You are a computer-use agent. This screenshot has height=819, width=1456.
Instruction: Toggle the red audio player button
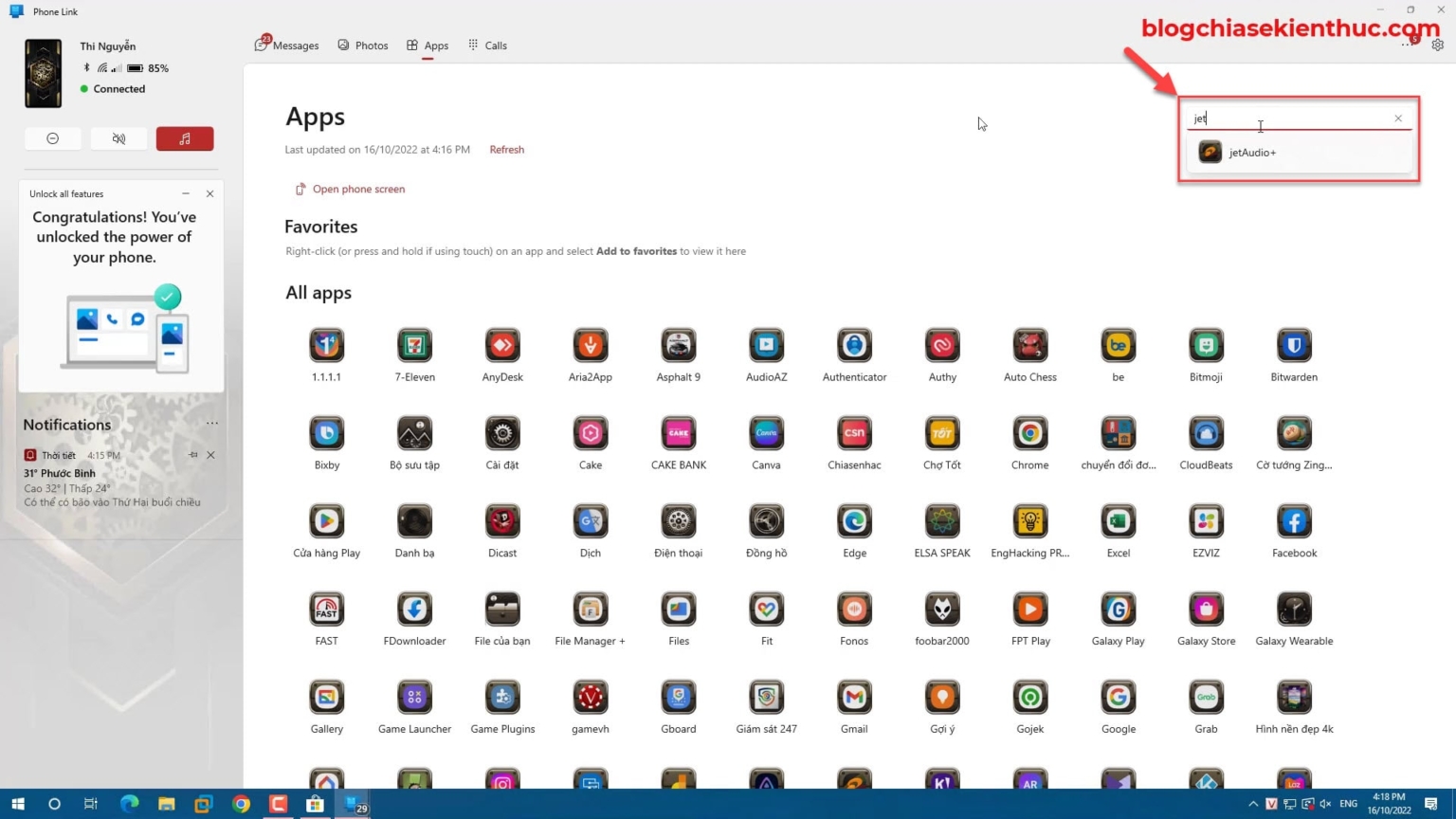pos(185,139)
